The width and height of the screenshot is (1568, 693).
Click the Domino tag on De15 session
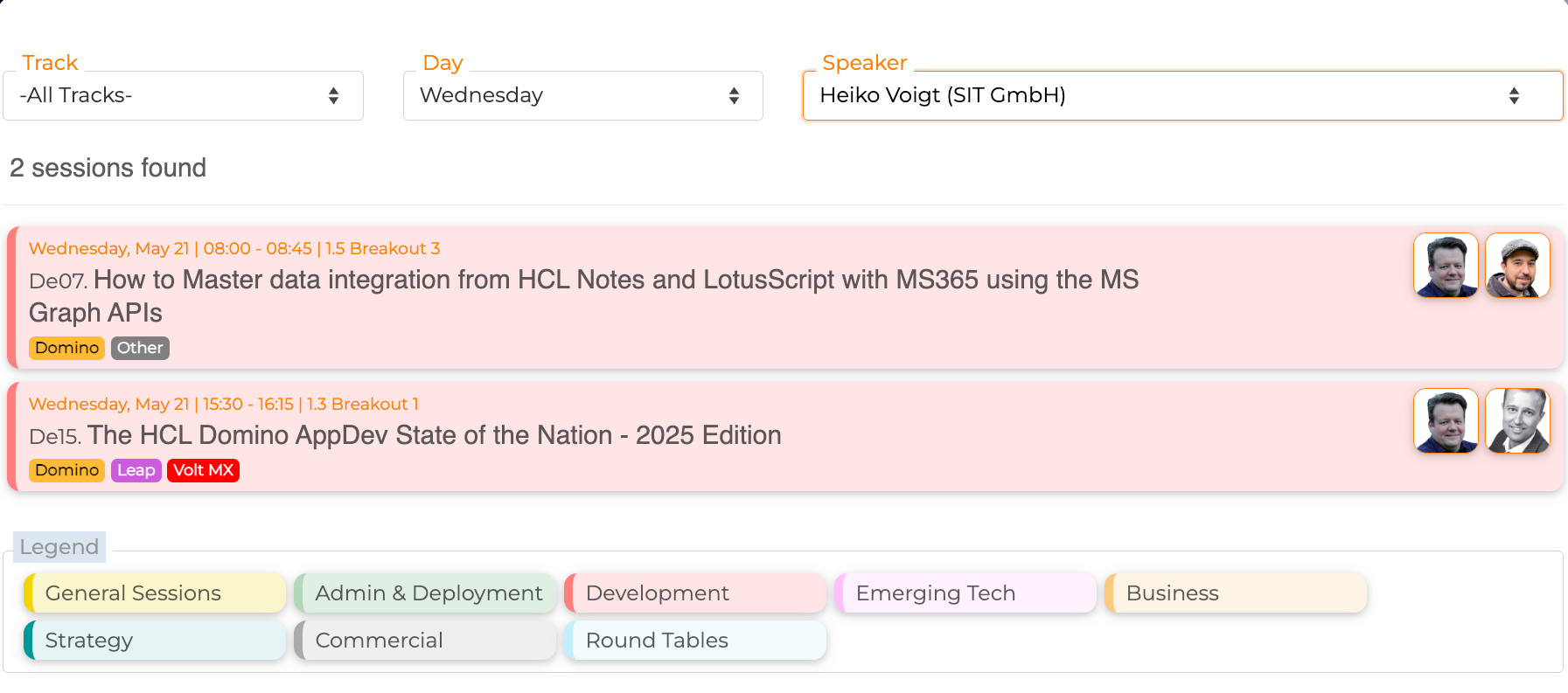click(x=66, y=470)
